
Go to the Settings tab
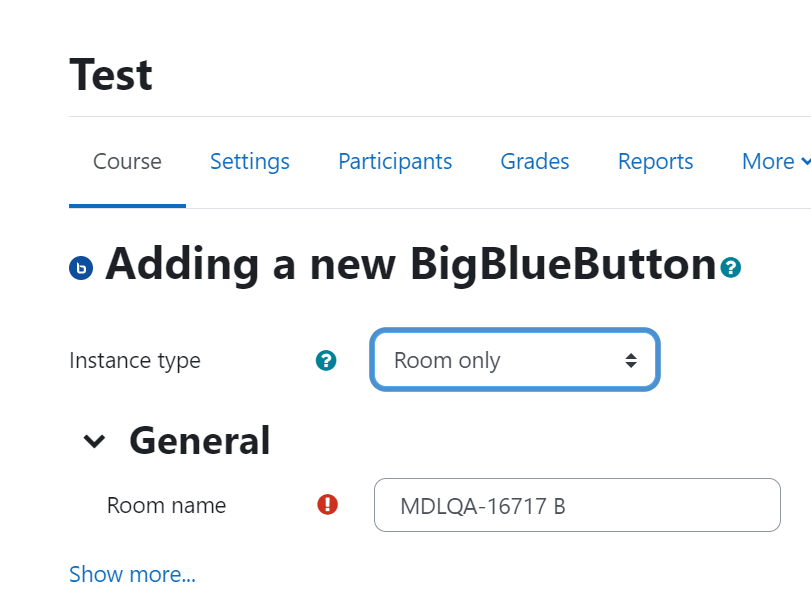point(250,161)
